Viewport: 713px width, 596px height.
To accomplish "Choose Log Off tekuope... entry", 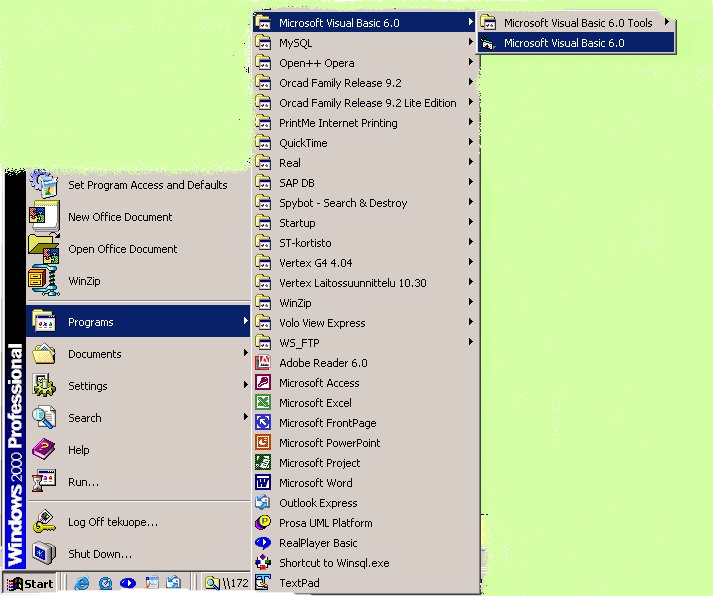I will tap(138, 522).
